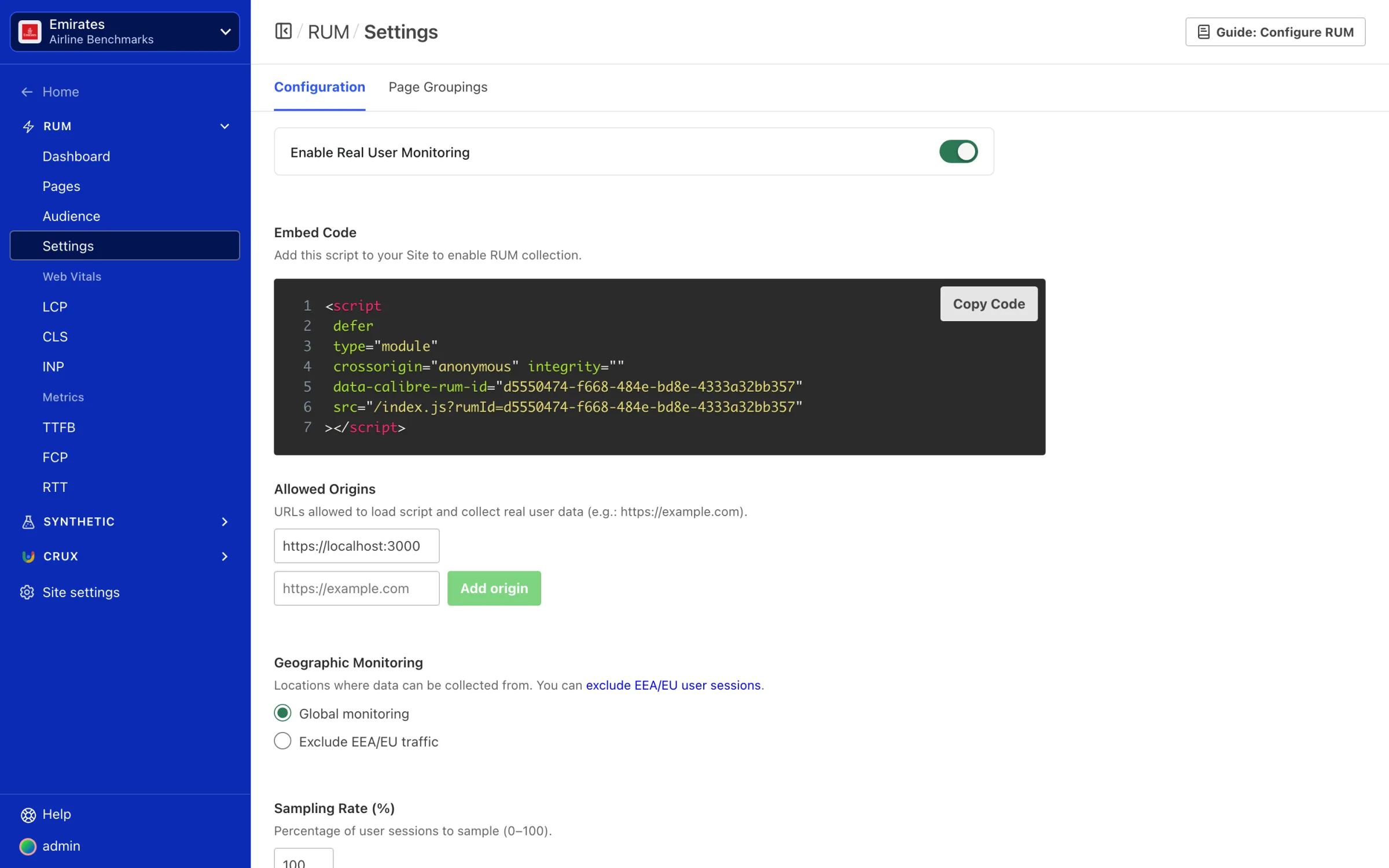Open the Emirates site switcher dropdown
This screenshot has height=868, width=1389.
point(124,32)
